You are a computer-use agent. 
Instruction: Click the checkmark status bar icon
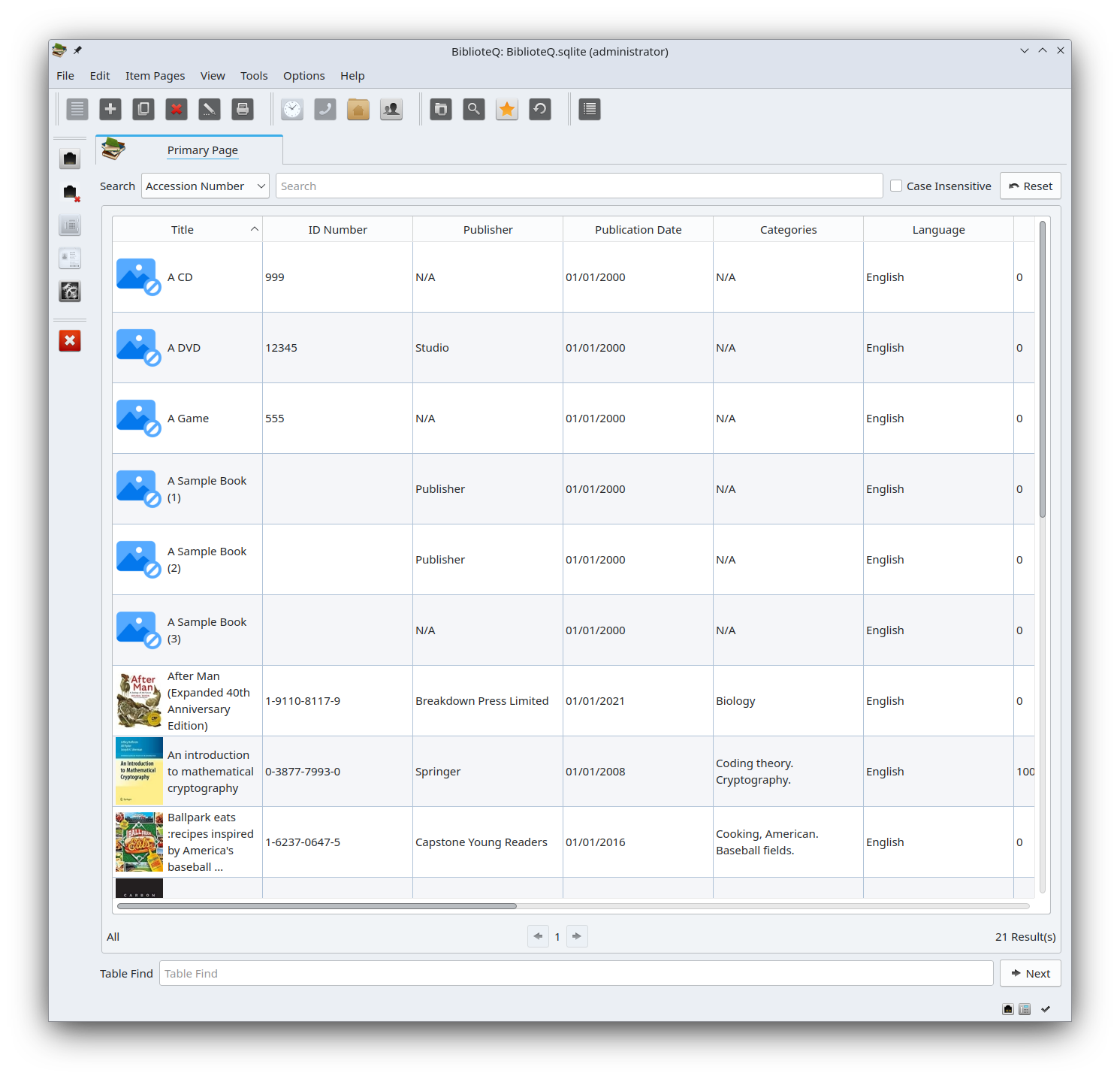1046,1009
